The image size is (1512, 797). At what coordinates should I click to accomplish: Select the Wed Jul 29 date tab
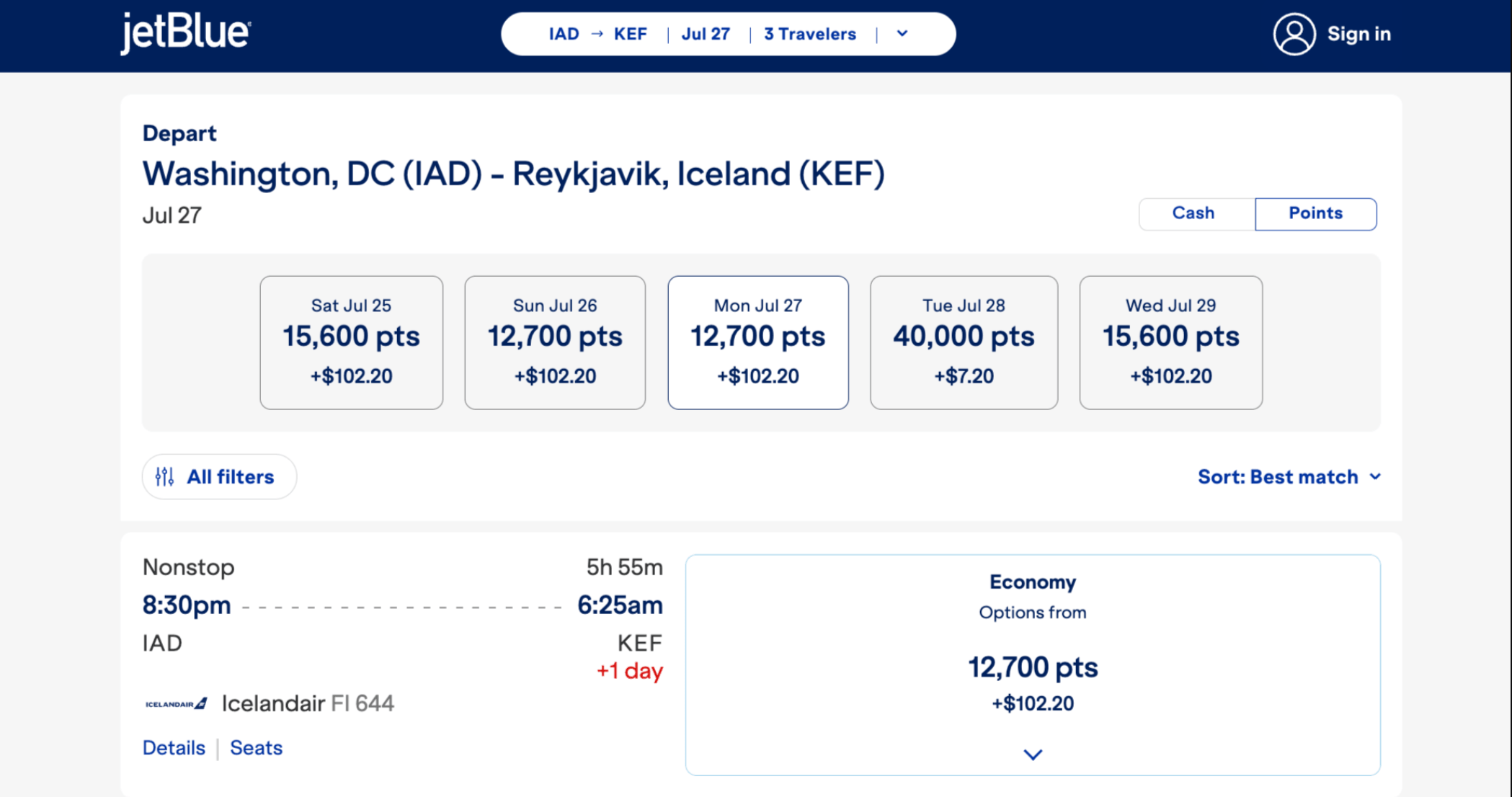click(1170, 342)
